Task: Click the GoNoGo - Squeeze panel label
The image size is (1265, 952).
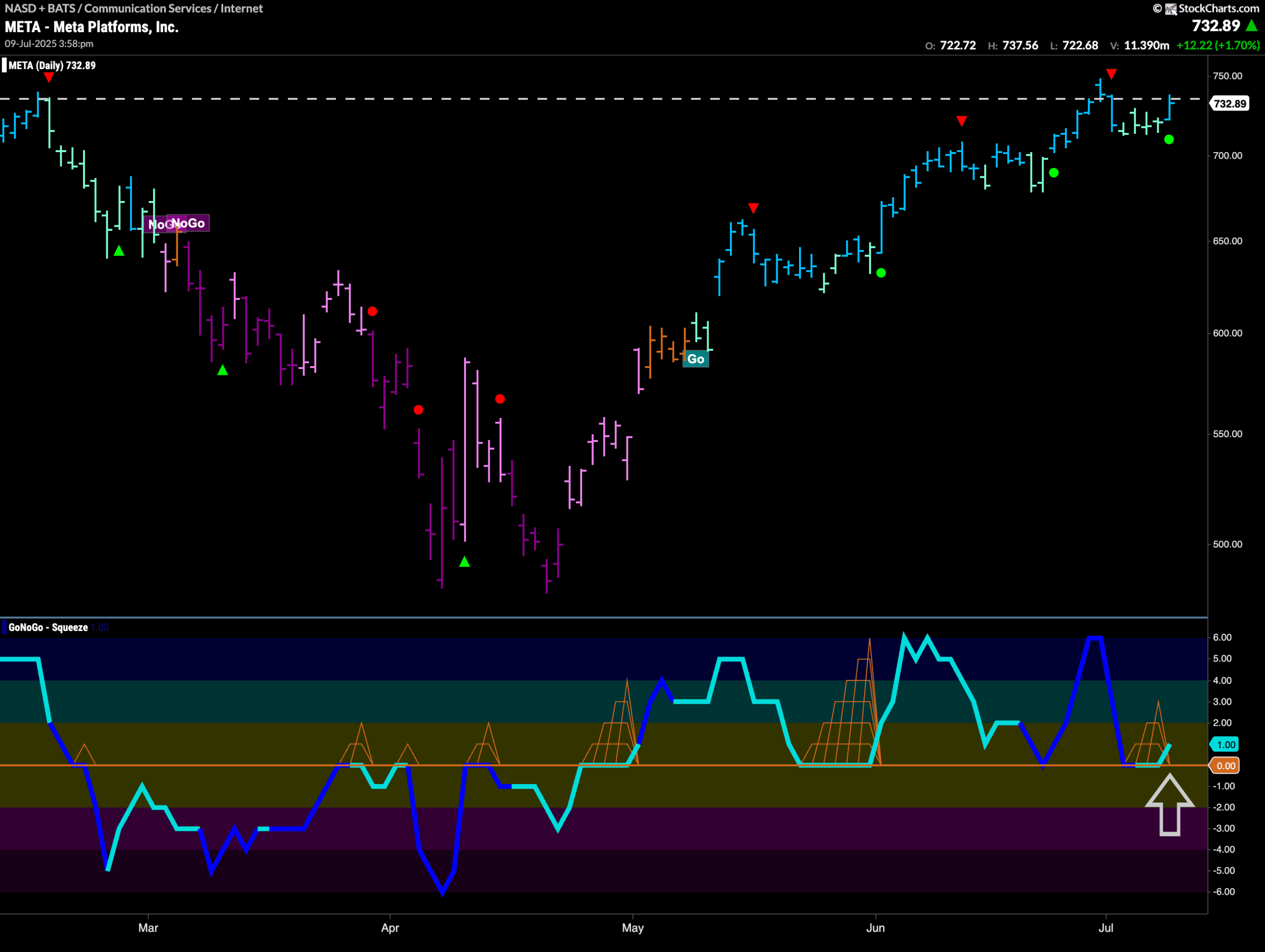Action: tap(48, 627)
